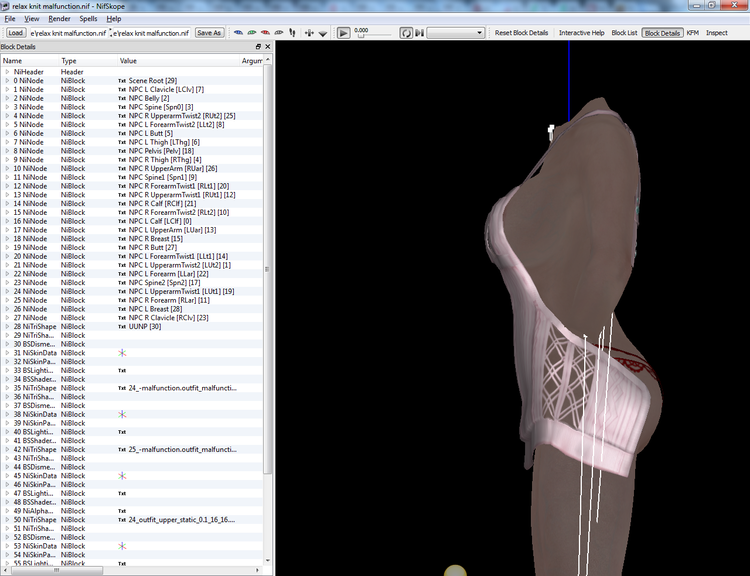
Task: Open the Spells menu
Action: coord(88,19)
